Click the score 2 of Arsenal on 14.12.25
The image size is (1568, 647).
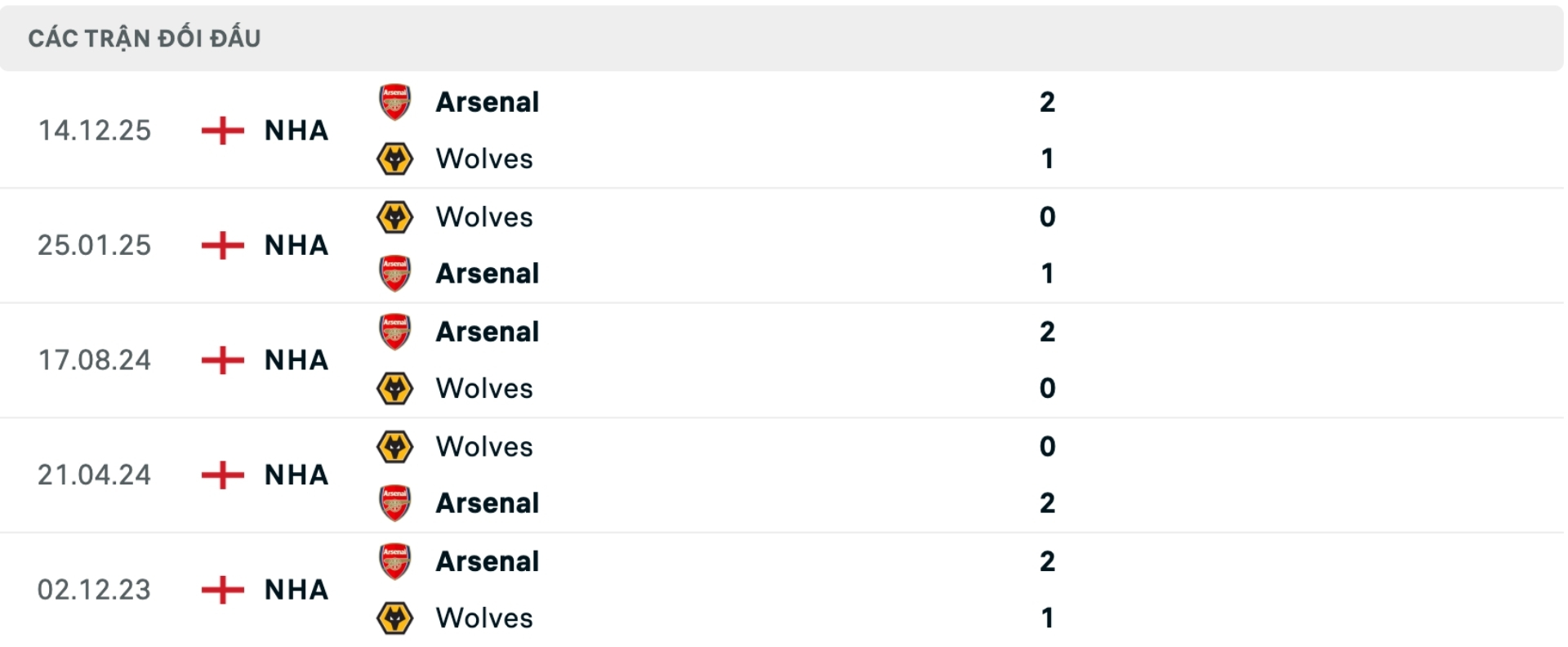coord(1048,103)
